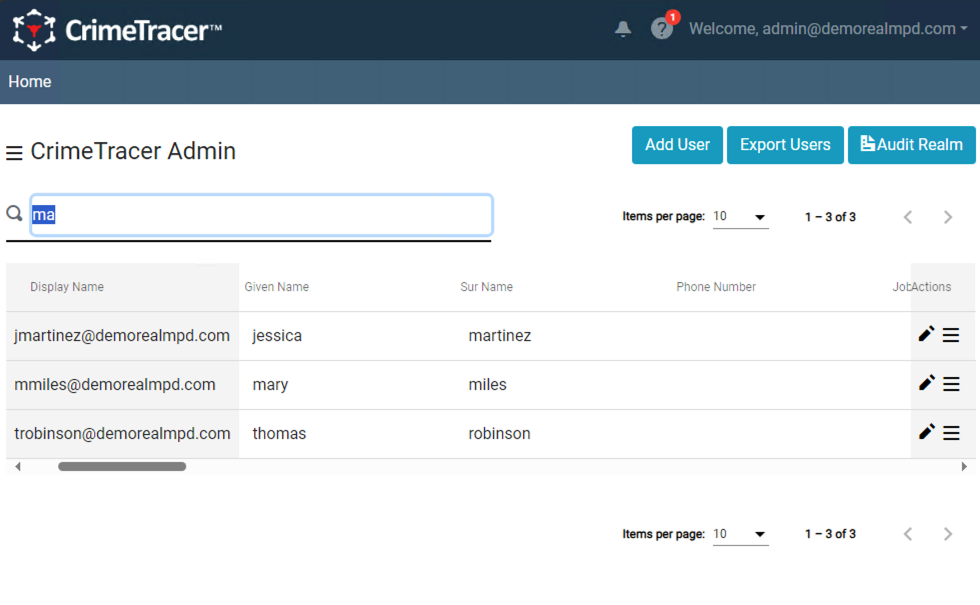Click the Add User button
This screenshot has width=980, height=605.
(x=677, y=145)
